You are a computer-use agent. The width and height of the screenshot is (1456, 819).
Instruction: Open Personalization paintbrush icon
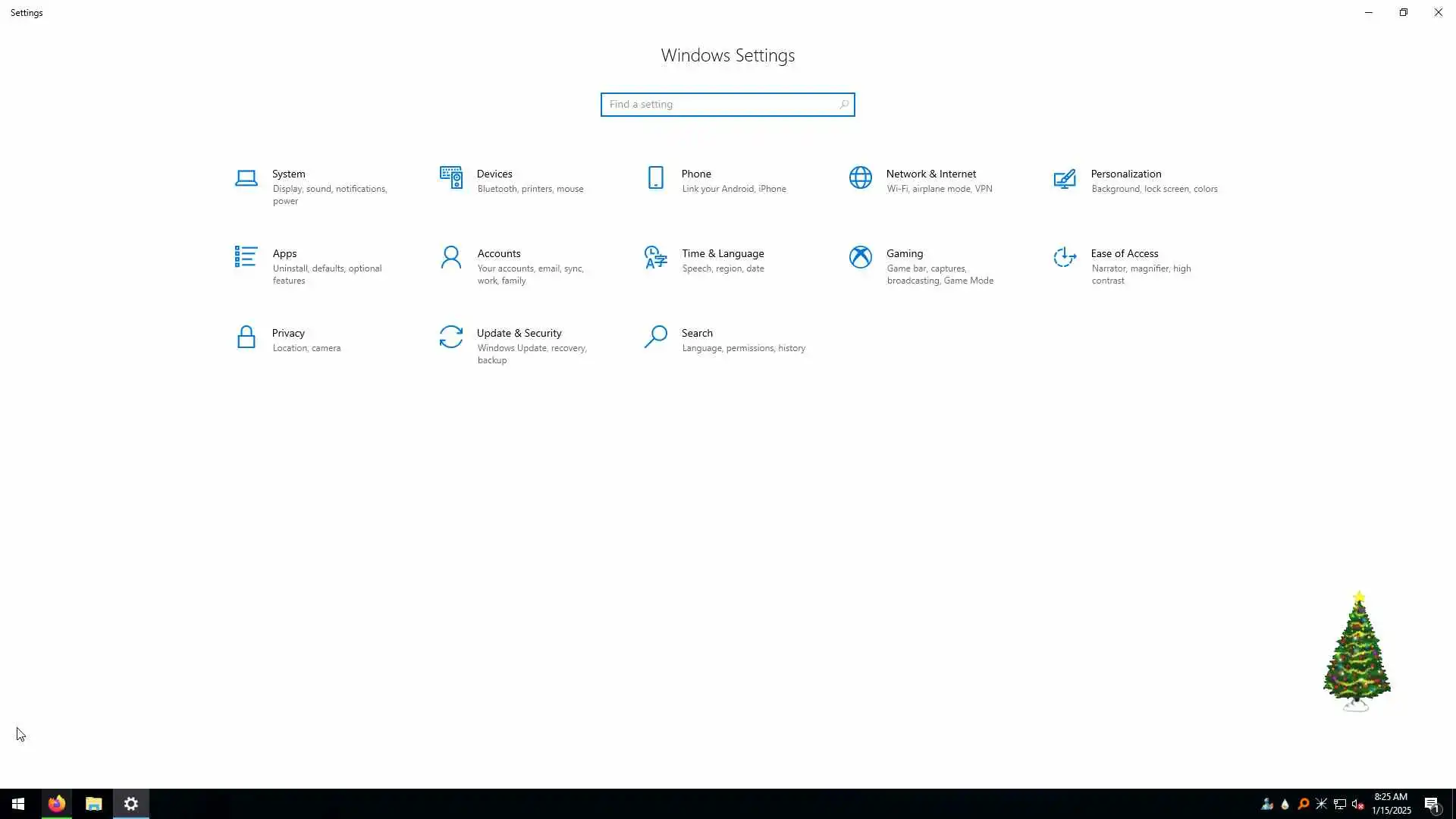click(x=1065, y=178)
